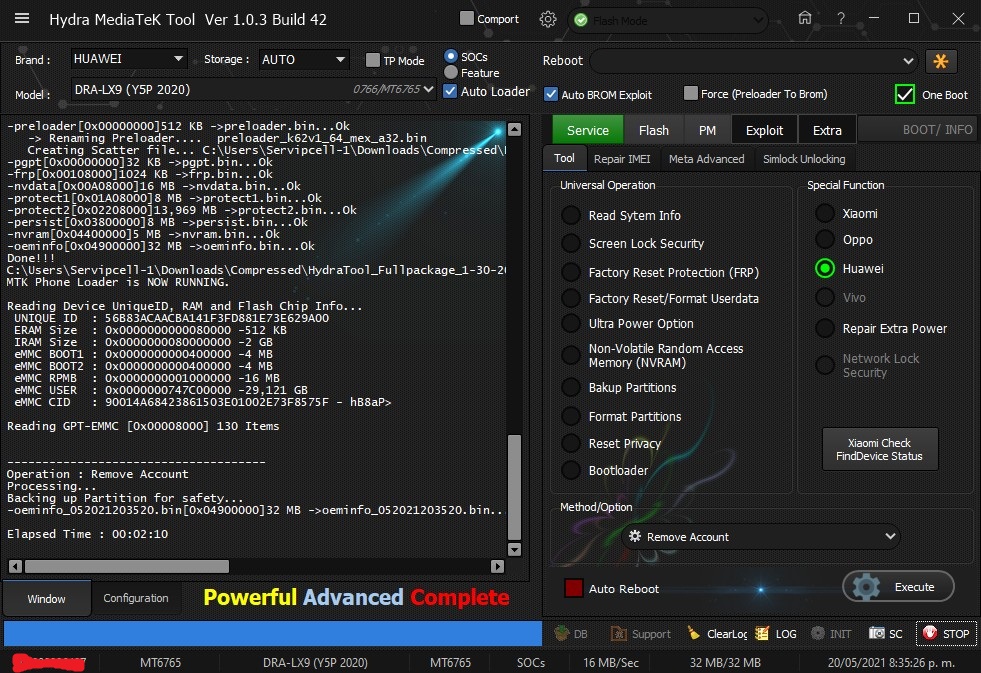Open the Reboot dropdown
981x673 pixels.
754,61
